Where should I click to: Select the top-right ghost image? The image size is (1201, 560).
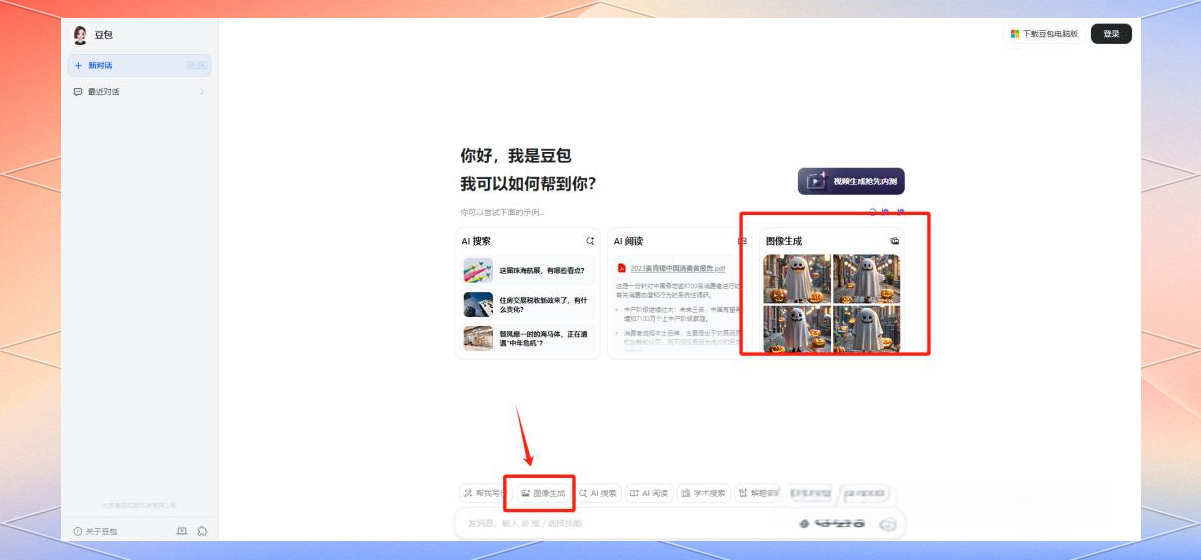tap(866, 279)
